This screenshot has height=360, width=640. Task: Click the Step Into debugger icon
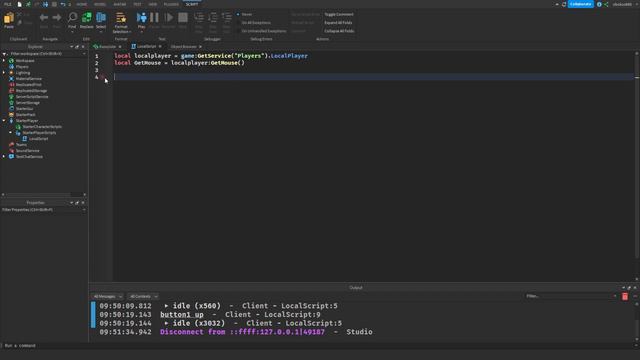199,18
